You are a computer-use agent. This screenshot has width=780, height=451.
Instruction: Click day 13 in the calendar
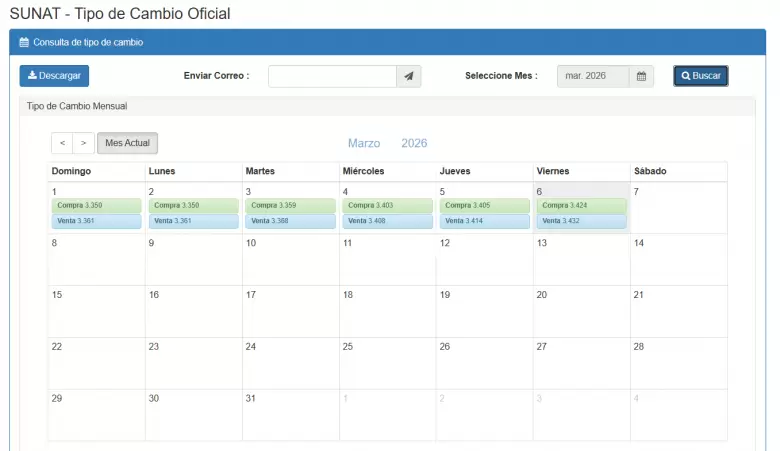click(542, 243)
